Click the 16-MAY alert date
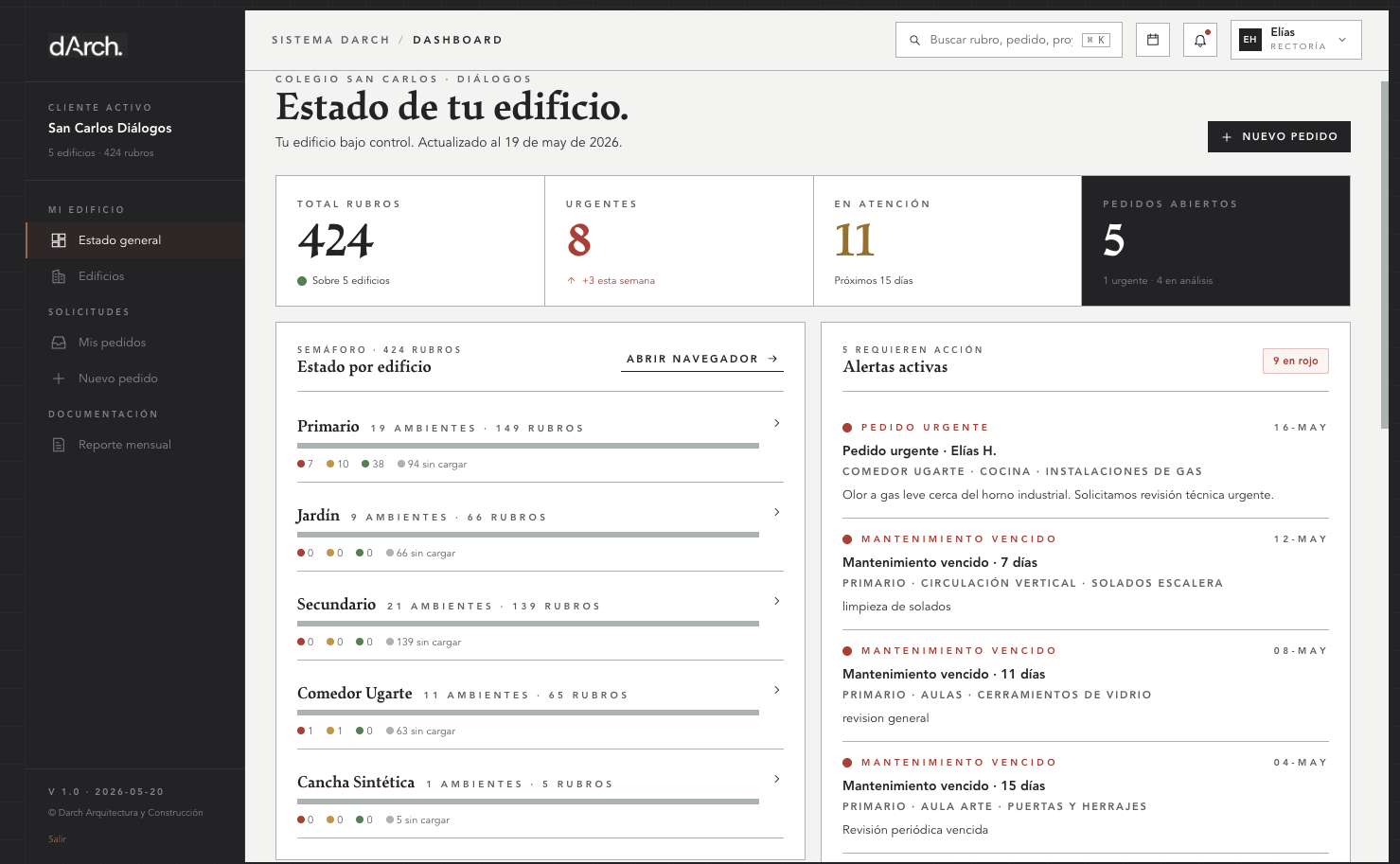1400x864 pixels. pyautogui.click(x=1301, y=428)
